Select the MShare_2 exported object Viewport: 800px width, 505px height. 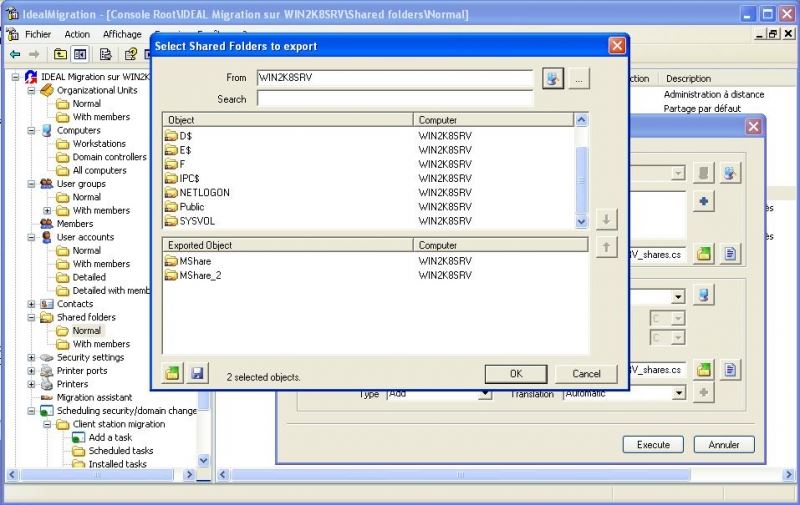click(199, 275)
